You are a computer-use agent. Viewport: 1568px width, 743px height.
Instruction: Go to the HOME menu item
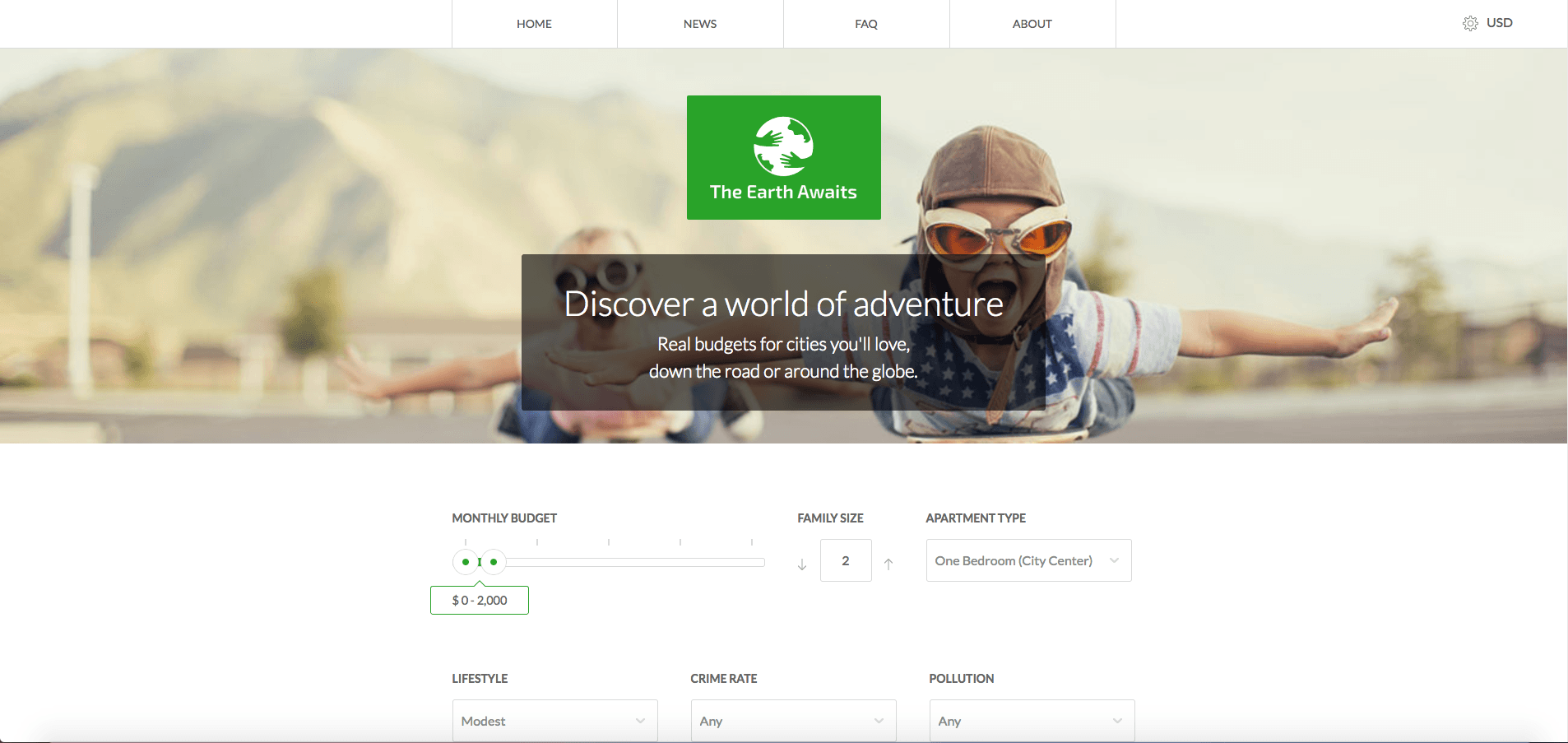(534, 24)
